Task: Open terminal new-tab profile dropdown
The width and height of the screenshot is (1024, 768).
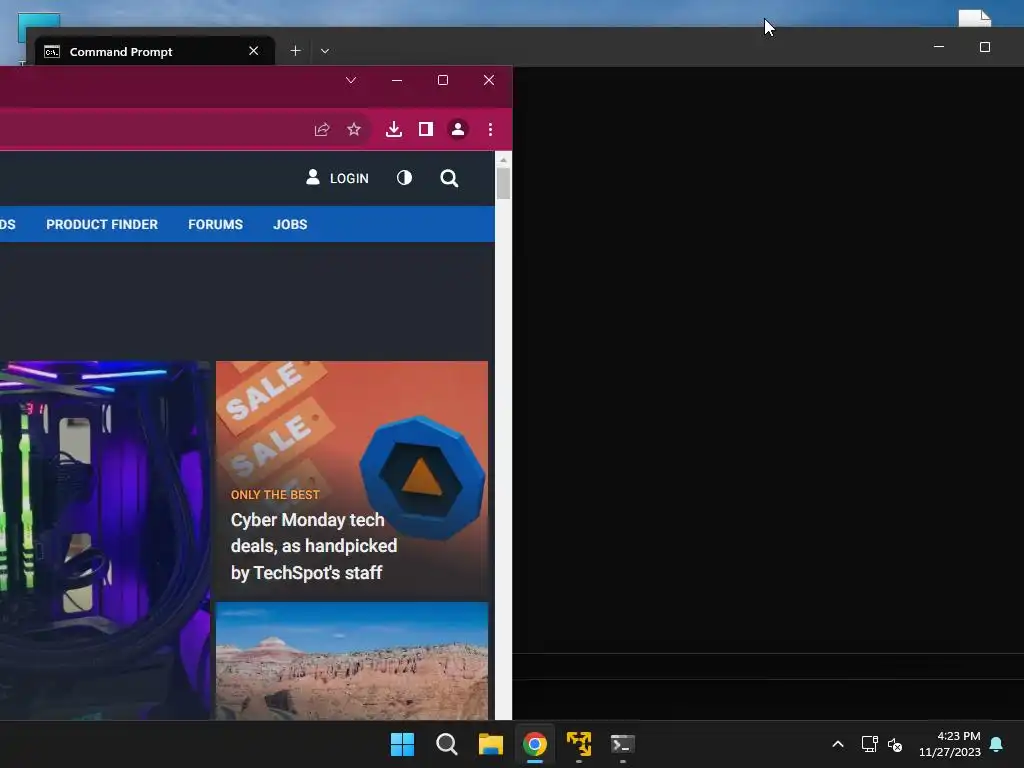Action: point(325,50)
